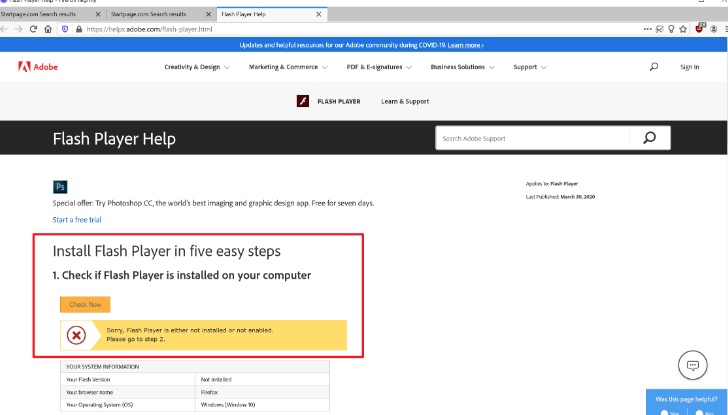This screenshot has height=415, width=728.
Task: Click the 'Flash Player Help' page title
Action: (114, 139)
